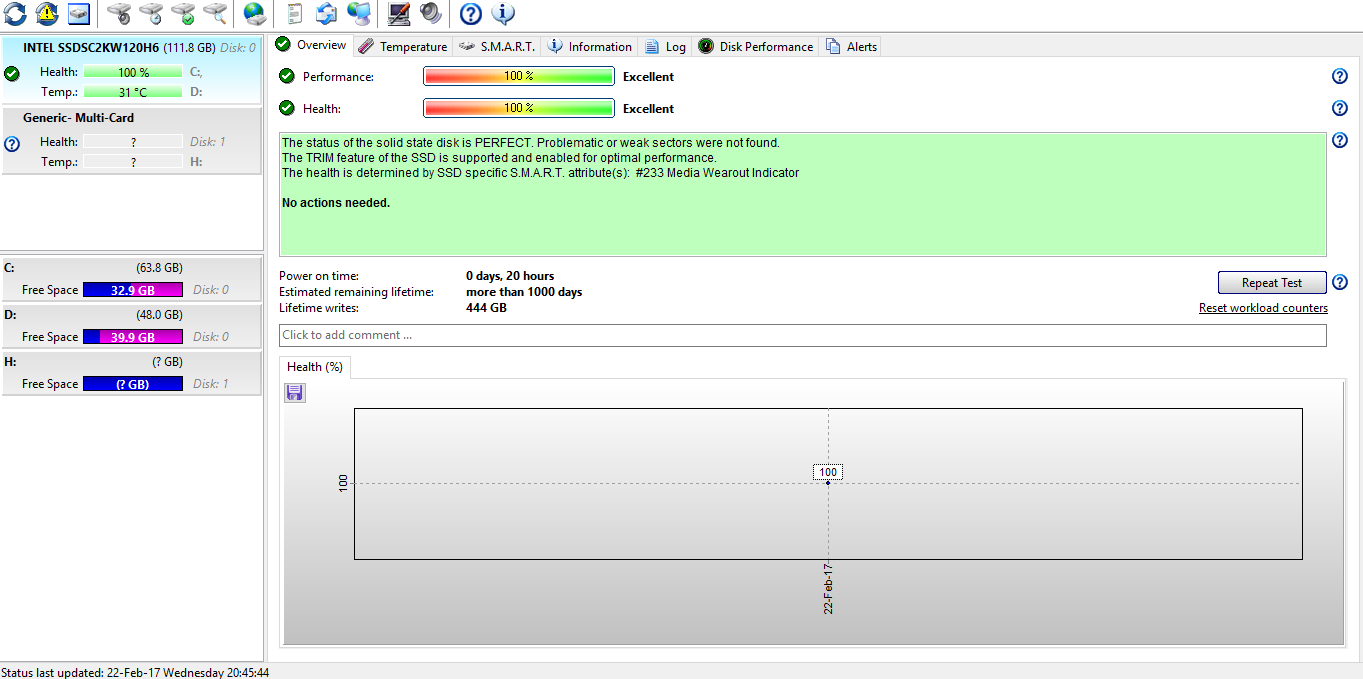The image size is (1363, 679).
Task: Click the green check beside Health label in Overview
Action: [x=287, y=108]
